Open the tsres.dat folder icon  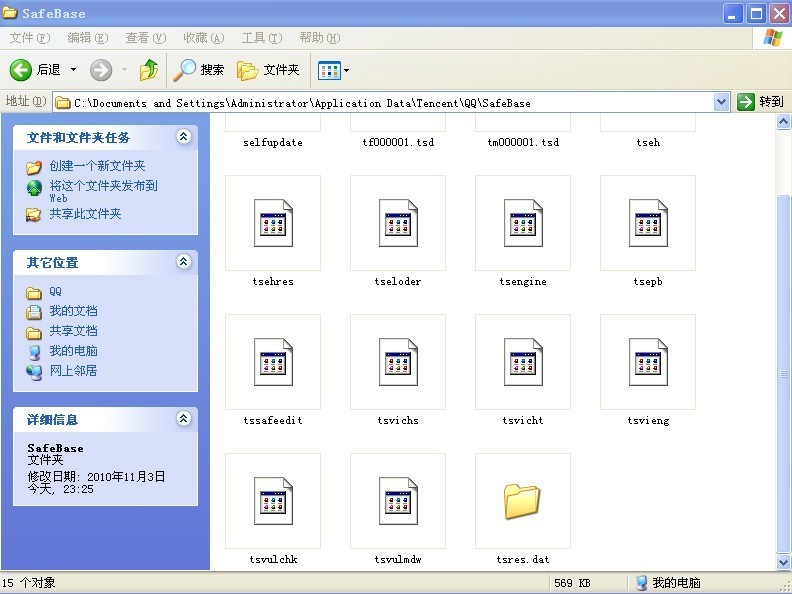click(x=523, y=501)
